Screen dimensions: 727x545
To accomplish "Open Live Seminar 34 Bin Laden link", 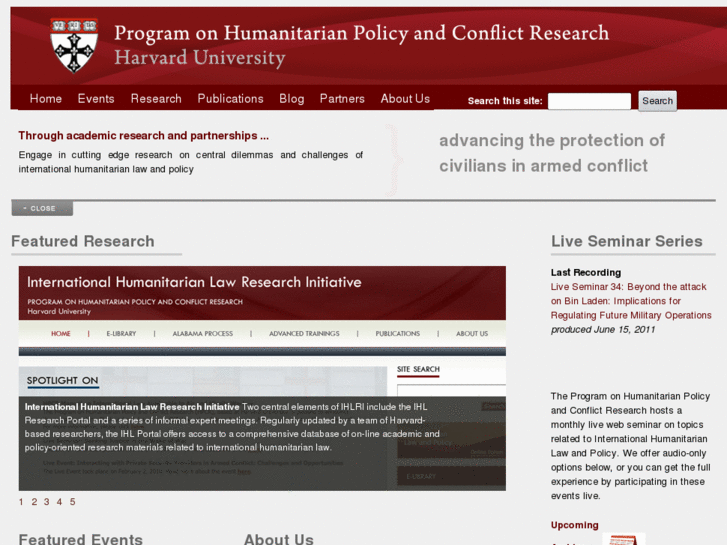I will coord(631,301).
